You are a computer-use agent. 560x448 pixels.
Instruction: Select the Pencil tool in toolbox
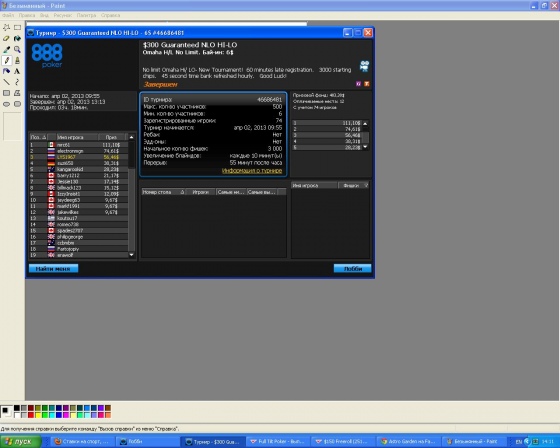[6, 60]
